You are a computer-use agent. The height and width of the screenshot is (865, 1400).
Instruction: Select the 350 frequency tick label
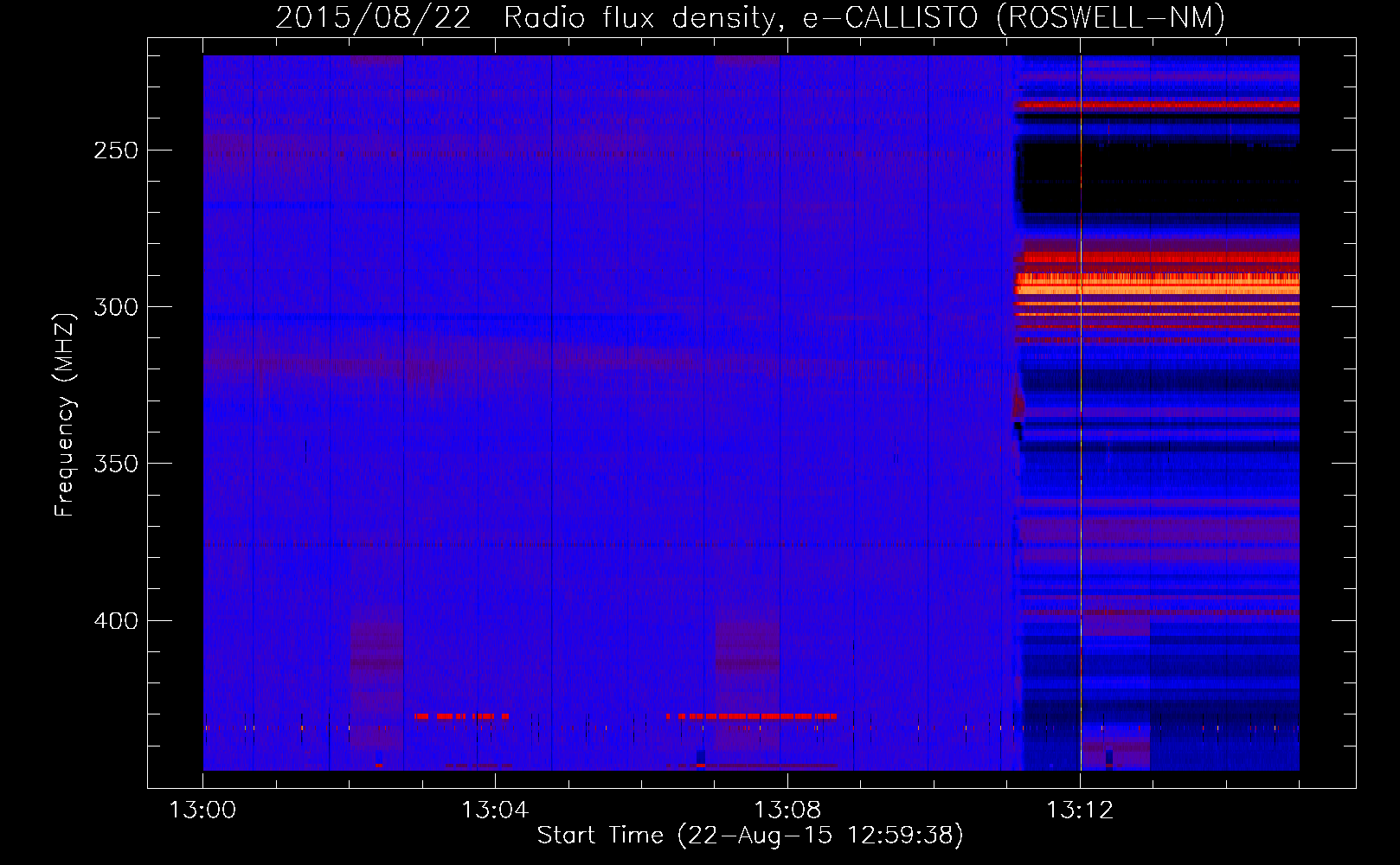tap(116, 464)
